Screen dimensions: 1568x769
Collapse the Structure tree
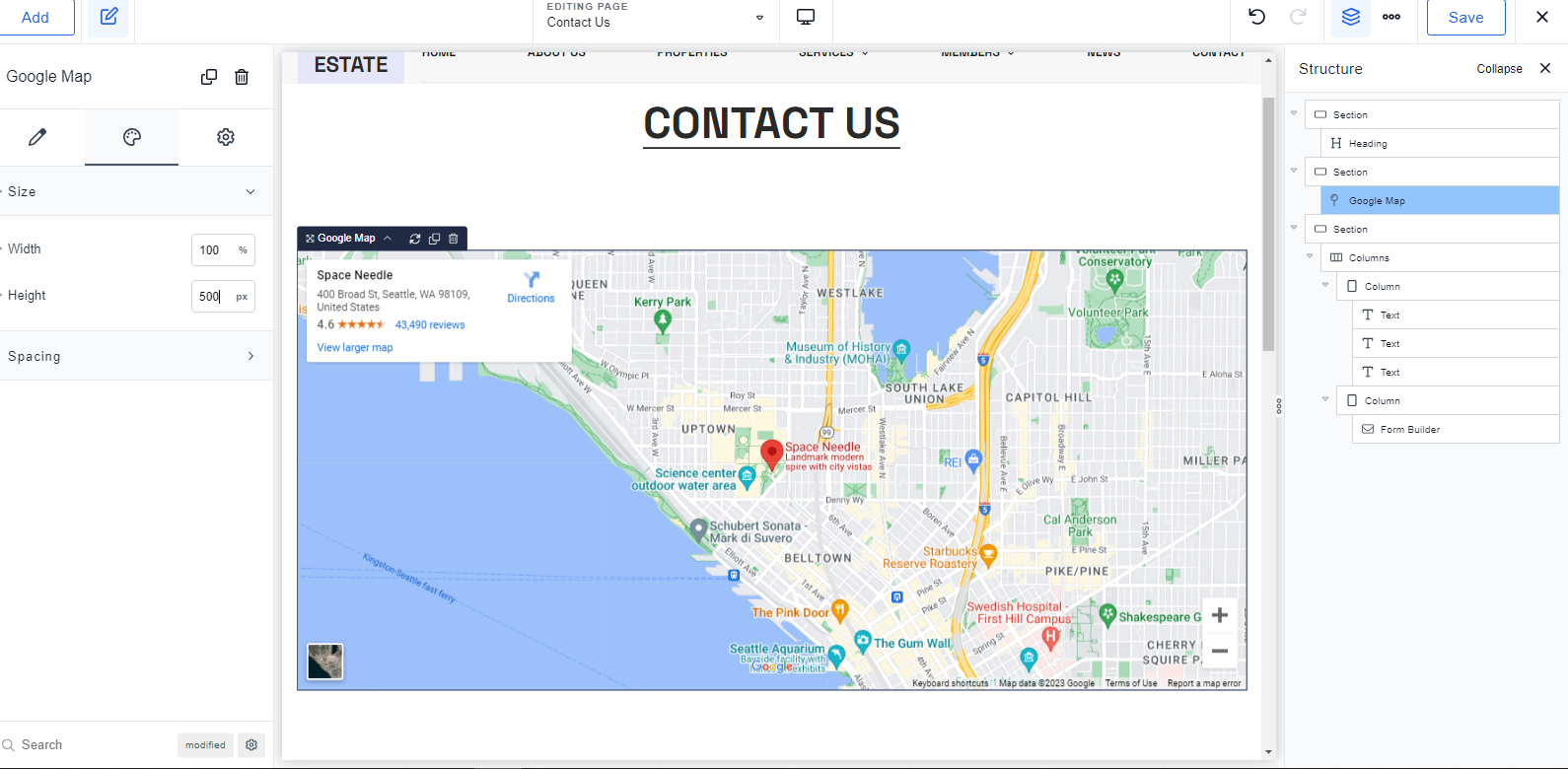[1499, 69]
